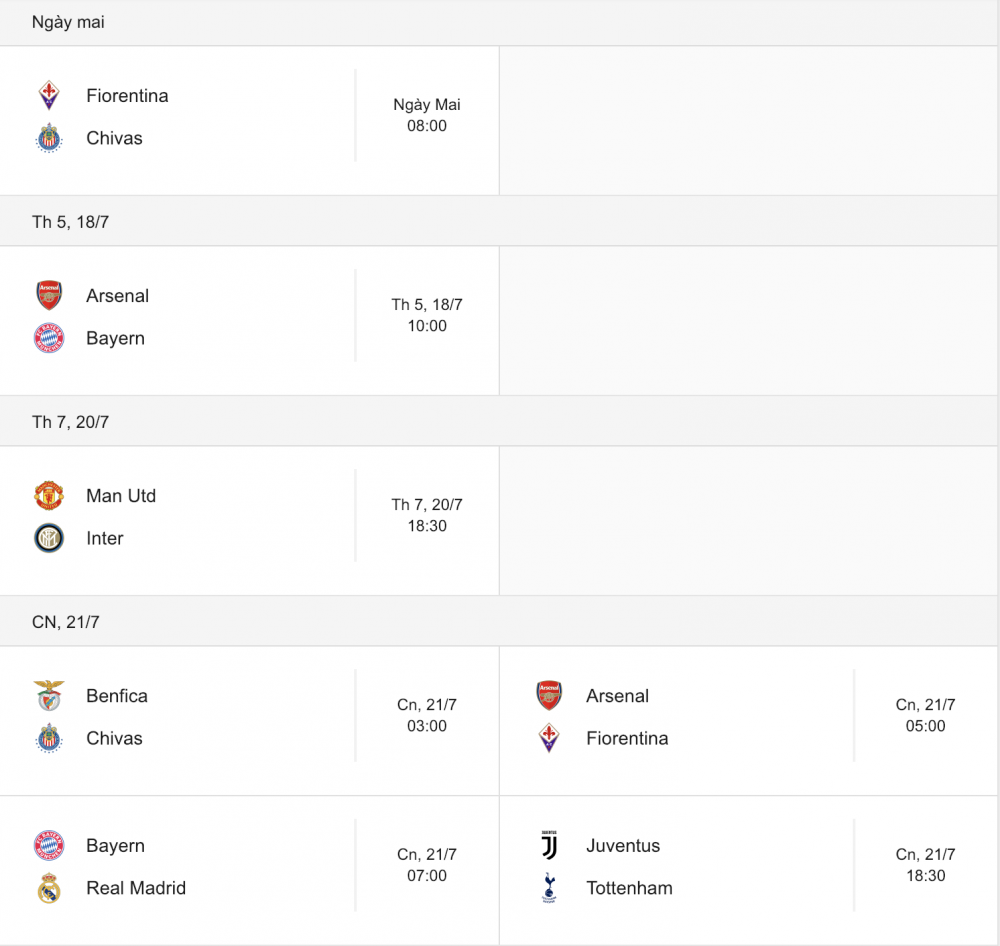Click the Bayern crest under Arsenal
Viewport: 1000px width, 946px height.
[x=49, y=338]
